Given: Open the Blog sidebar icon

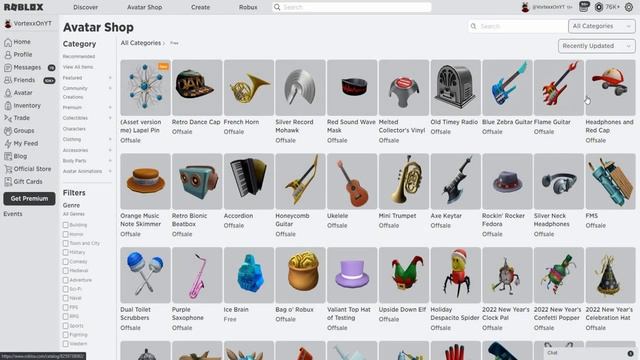Looking at the screenshot, I should (x=8, y=156).
